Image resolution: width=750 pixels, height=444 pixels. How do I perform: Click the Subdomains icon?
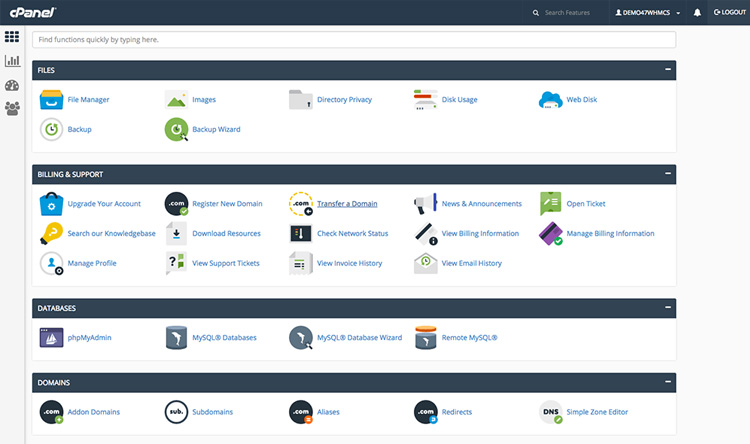177,412
